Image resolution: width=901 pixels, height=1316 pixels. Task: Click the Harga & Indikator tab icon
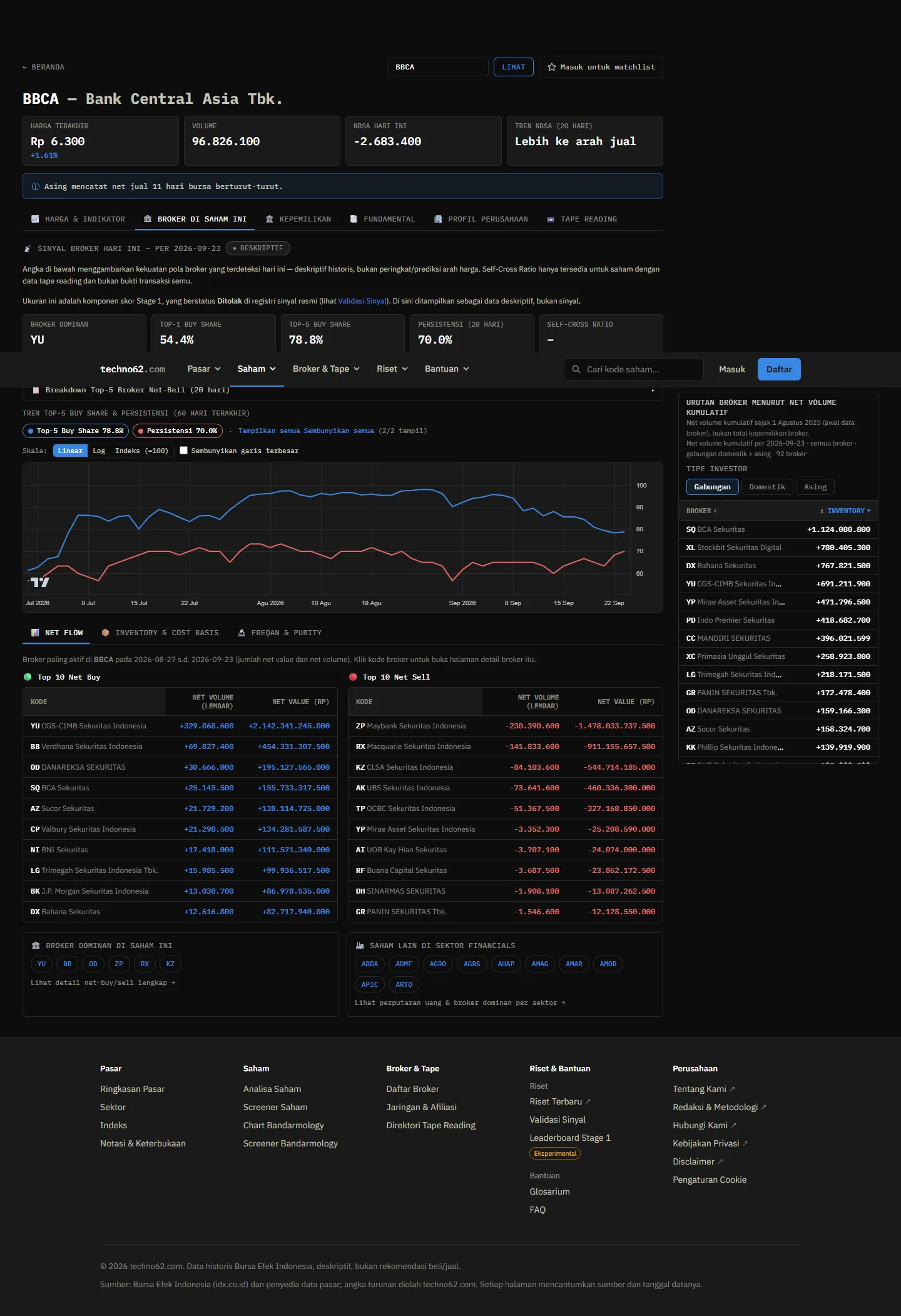(x=35, y=219)
